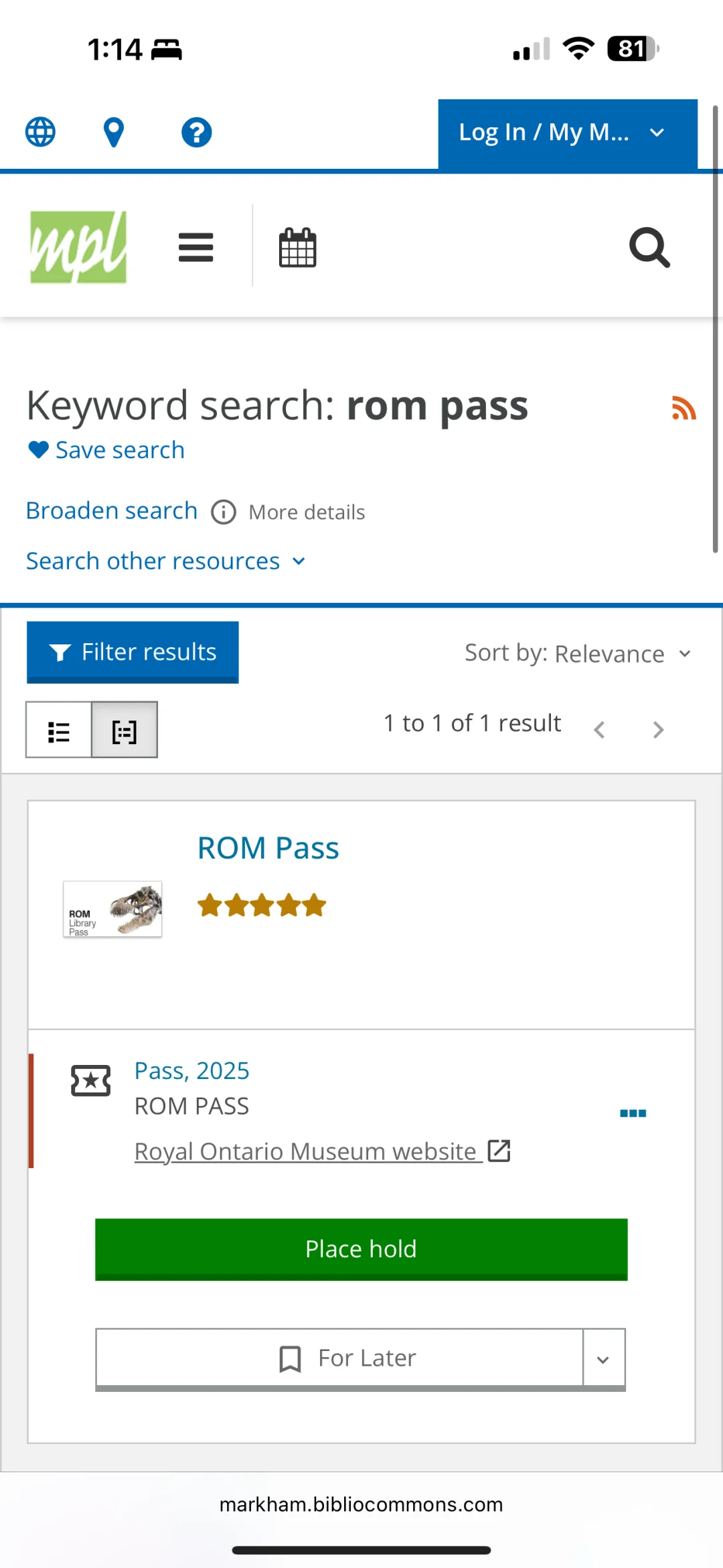723x1568 pixels.
Task: Open the events calendar icon
Action: click(297, 247)
